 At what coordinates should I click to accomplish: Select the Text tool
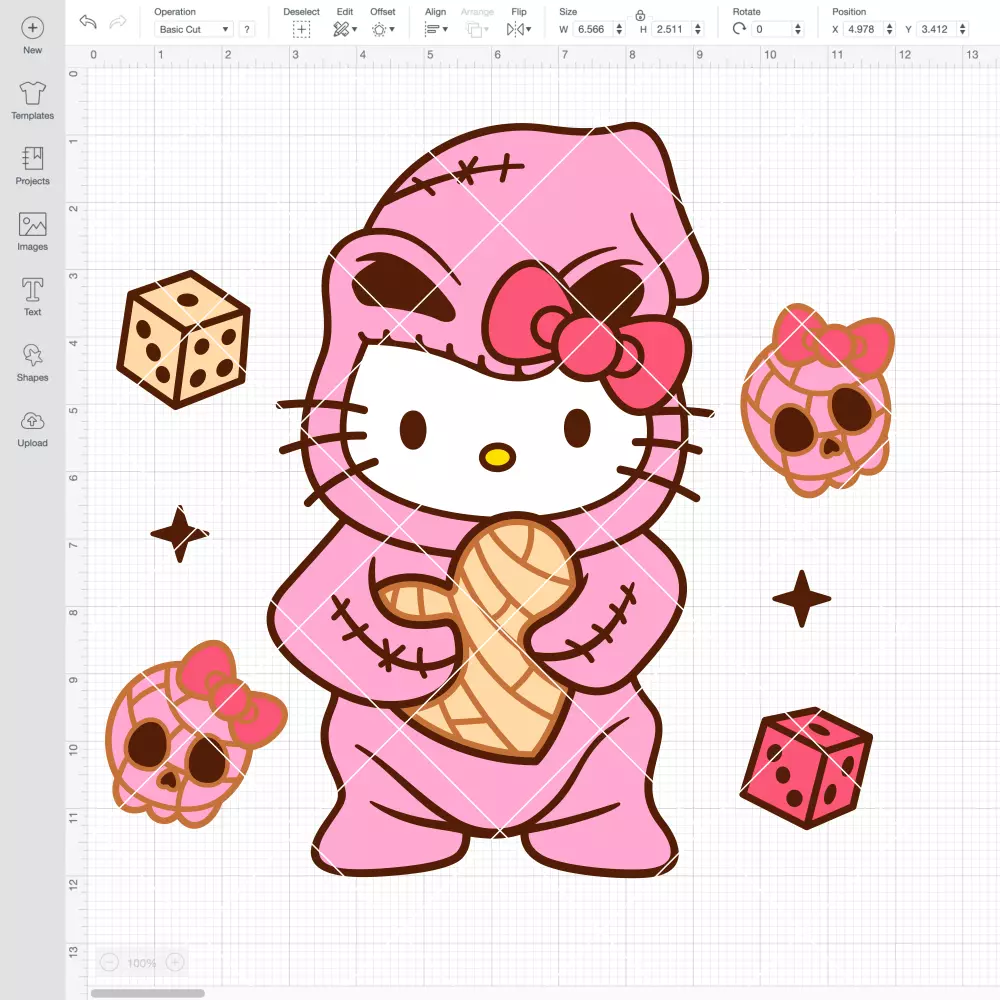[33, 297]
